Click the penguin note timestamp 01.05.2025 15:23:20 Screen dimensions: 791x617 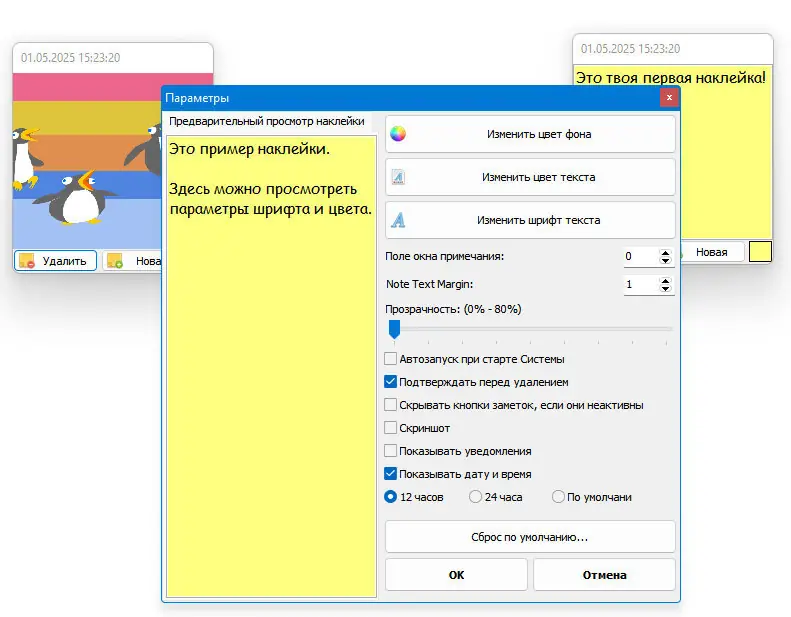click(71, 58)
